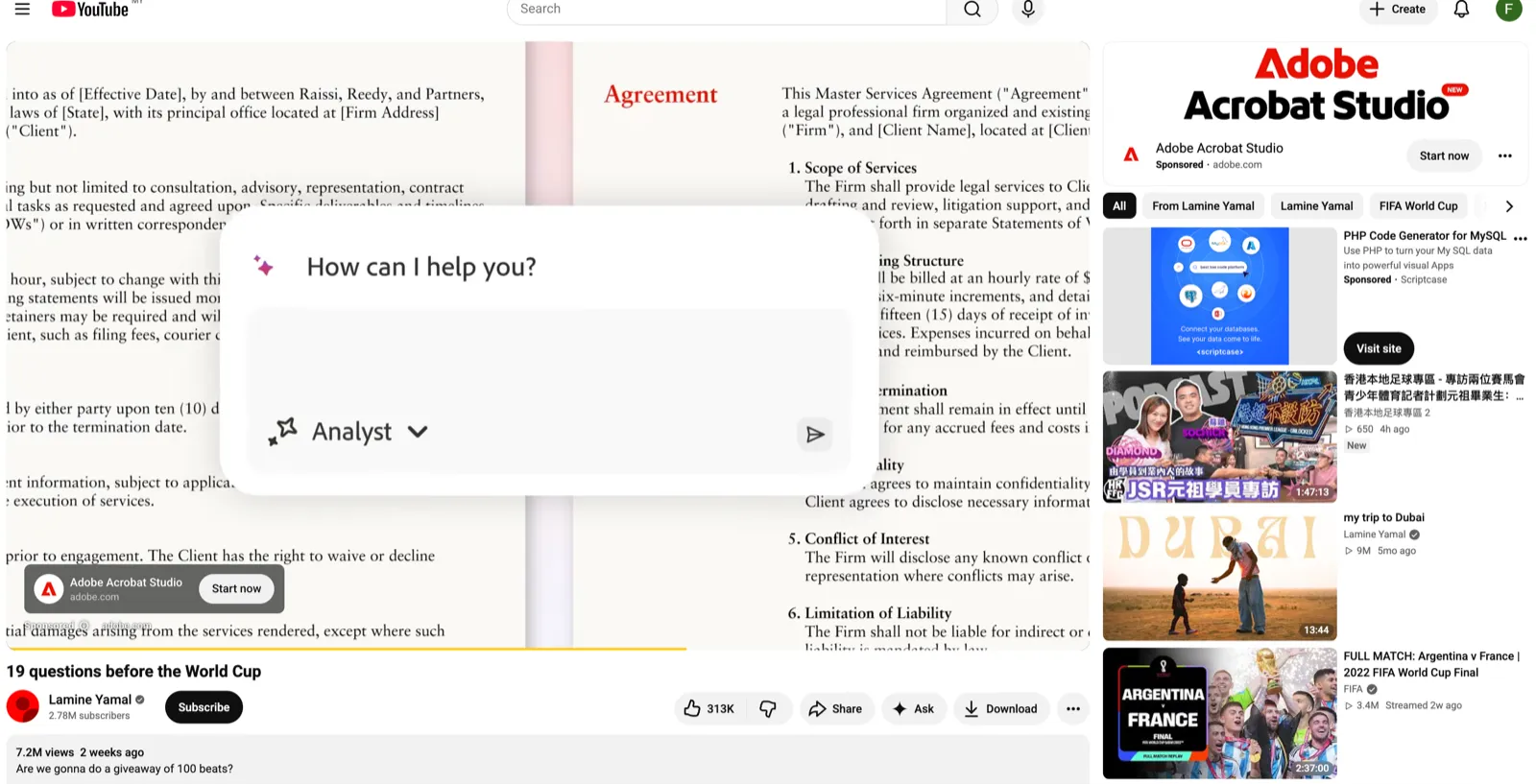
Task: Click Start now in sidebar Adobe ad
Action: [1444, 155]
